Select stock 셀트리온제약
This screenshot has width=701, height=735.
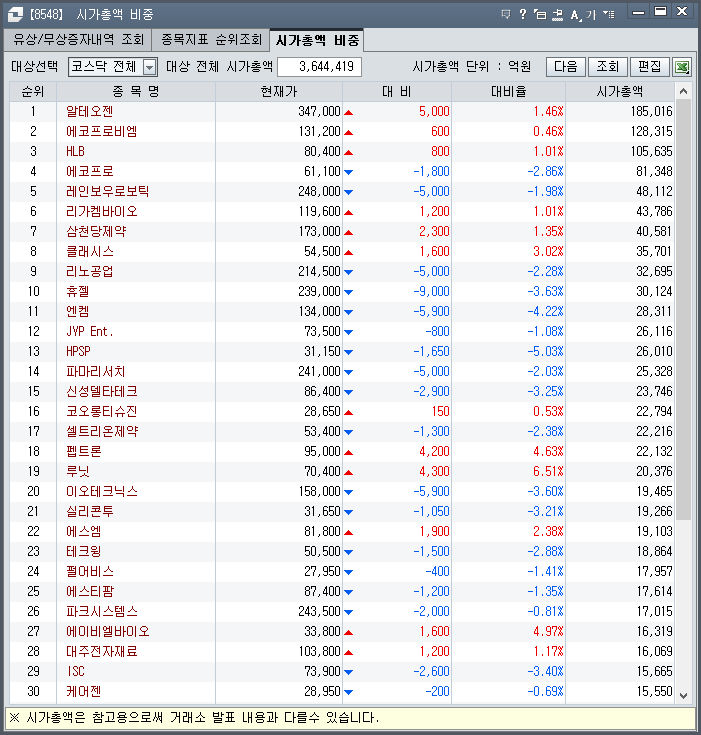click(x=102, y=431)
